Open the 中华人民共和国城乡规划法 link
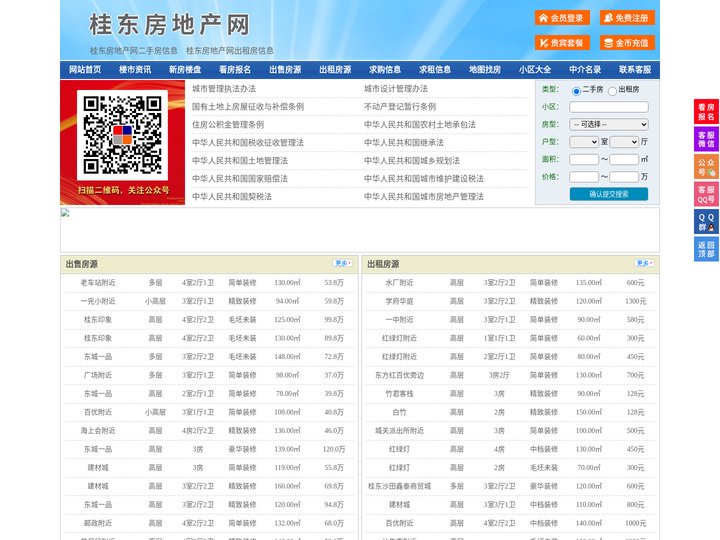720x540 pixels. tap(412, 161)
